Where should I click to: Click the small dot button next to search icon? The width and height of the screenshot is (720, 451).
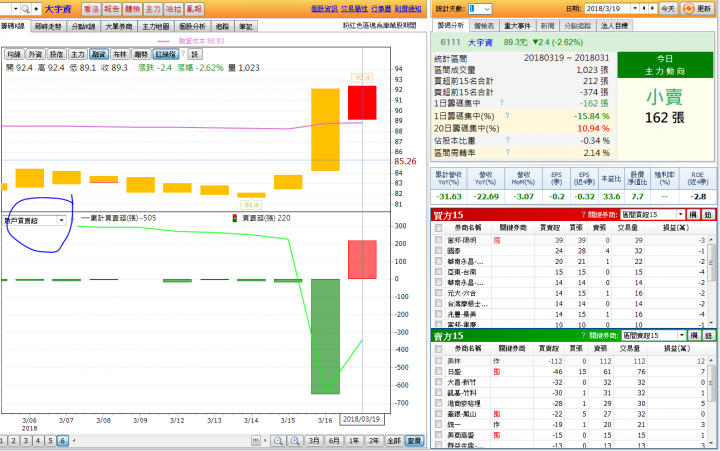36,9
